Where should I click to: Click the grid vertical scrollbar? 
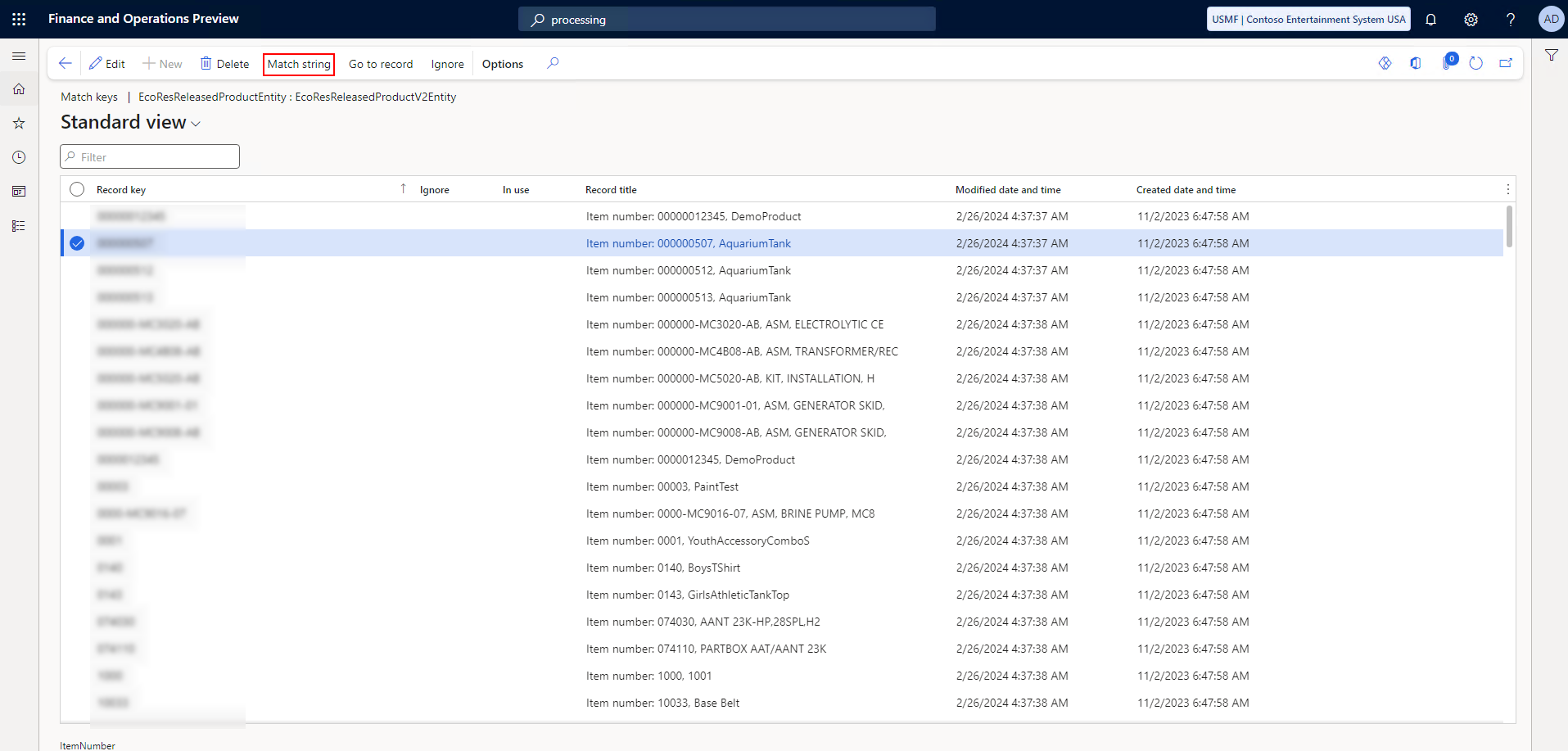[1509, 226]
